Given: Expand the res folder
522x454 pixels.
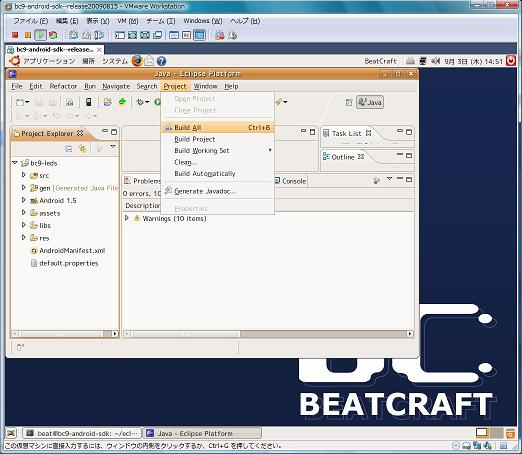Looking at the screenshot, I should (x=24, y=238).
